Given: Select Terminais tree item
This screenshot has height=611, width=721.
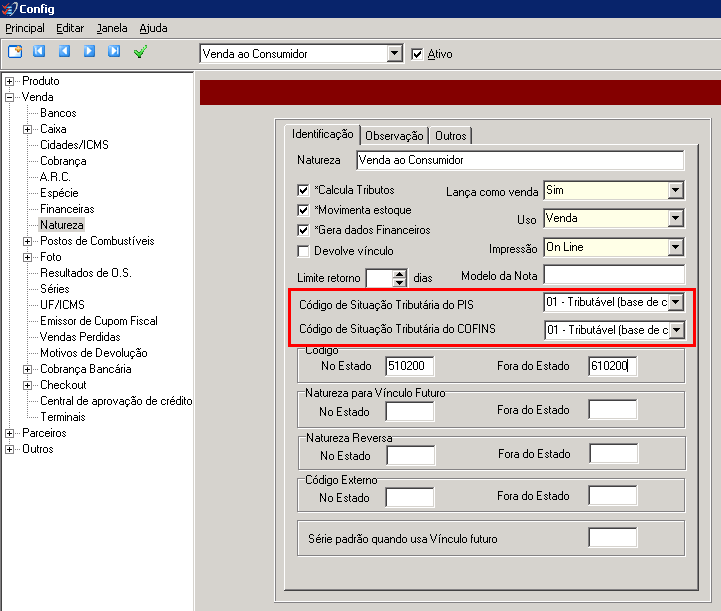Looking at the screenshot, I should click(63, 417).
